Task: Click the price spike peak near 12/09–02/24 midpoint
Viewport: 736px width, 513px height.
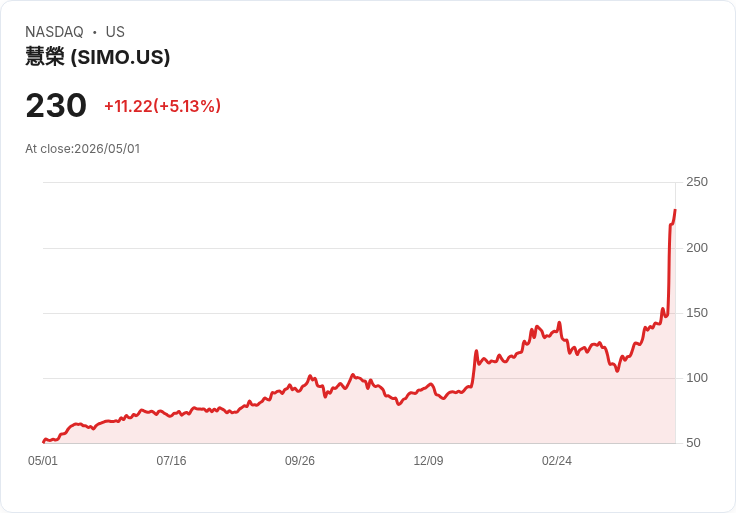Action: (476, 351)
